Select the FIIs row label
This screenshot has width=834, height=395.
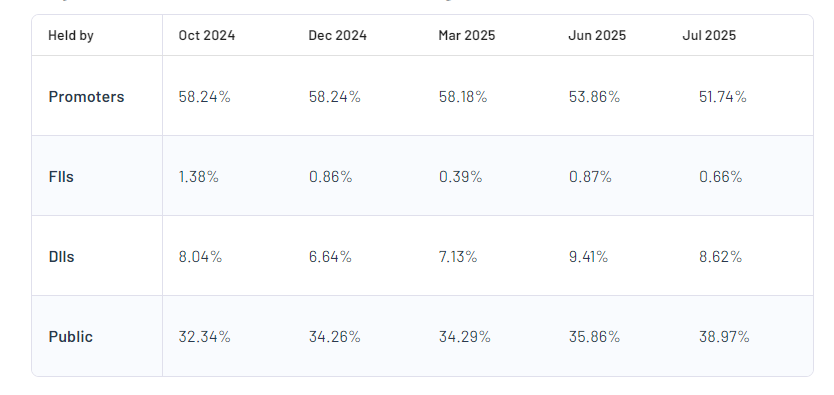click(x=61, y=177)
